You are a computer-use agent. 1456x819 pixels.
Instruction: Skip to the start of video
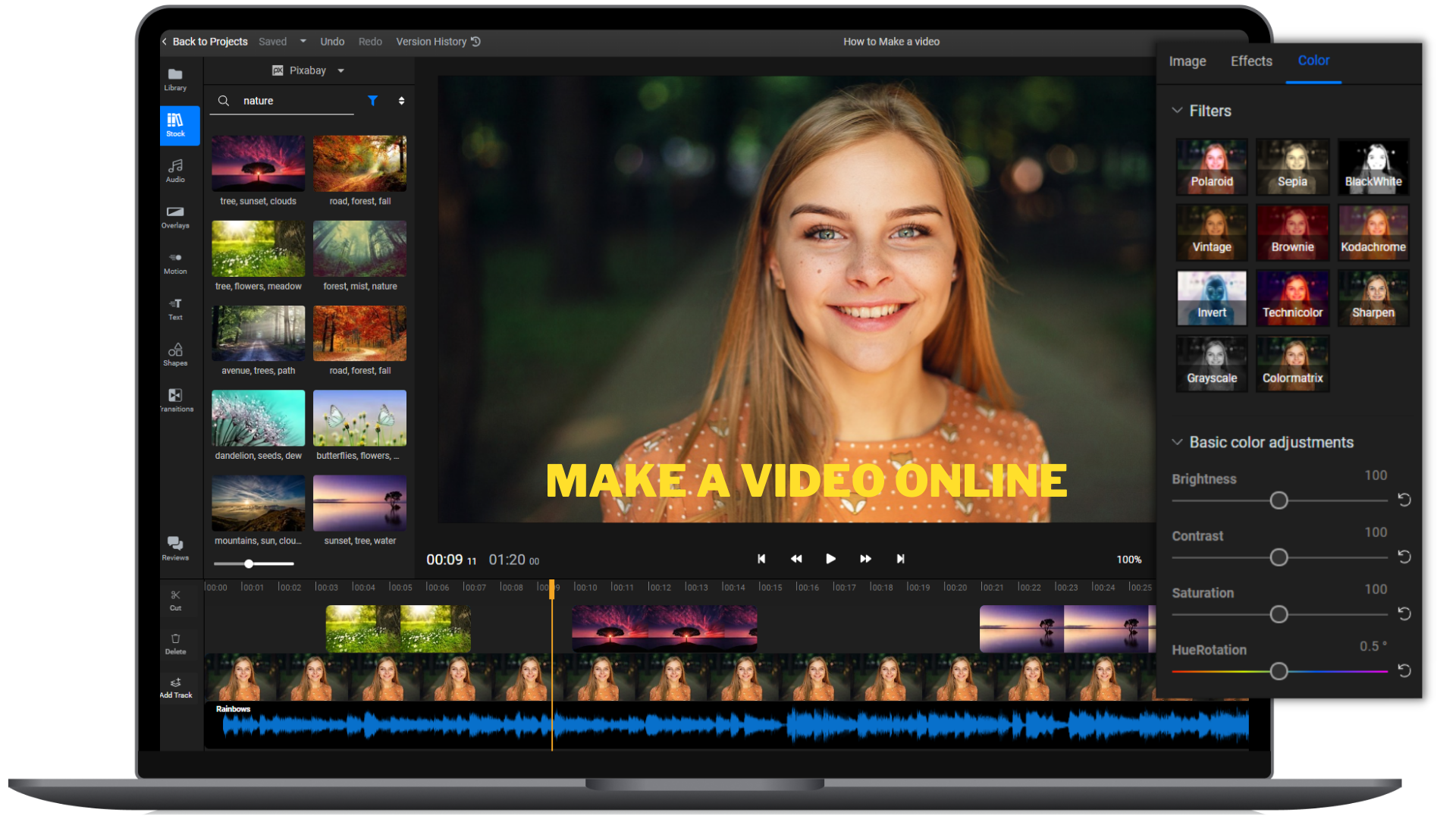pyautogui.click(x=761, y=559)
